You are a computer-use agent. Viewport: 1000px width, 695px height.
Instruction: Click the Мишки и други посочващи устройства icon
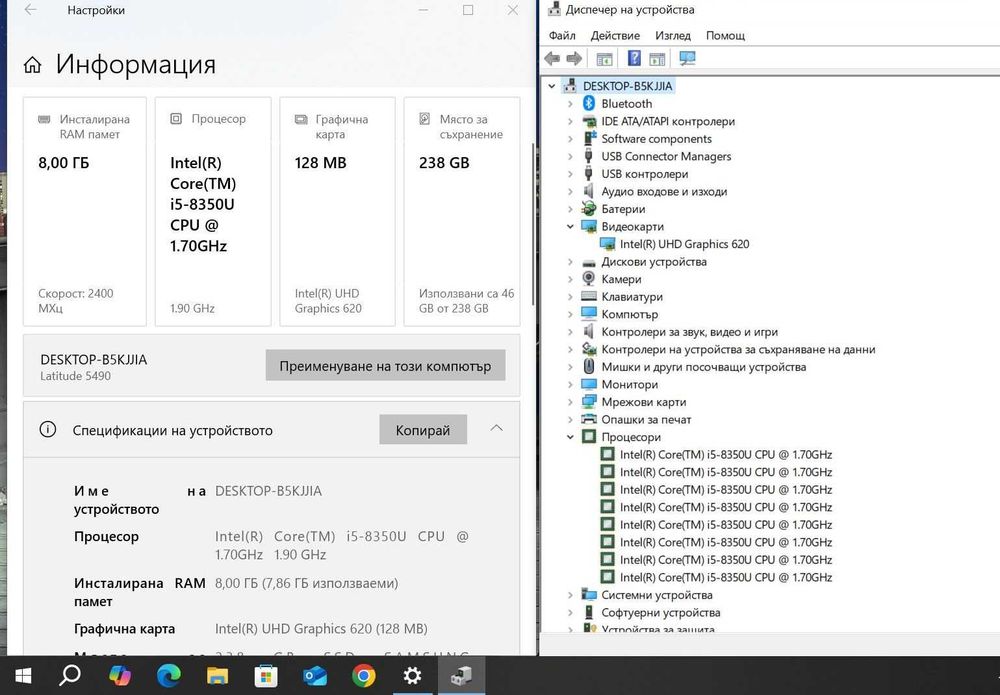tap(589, 367)
